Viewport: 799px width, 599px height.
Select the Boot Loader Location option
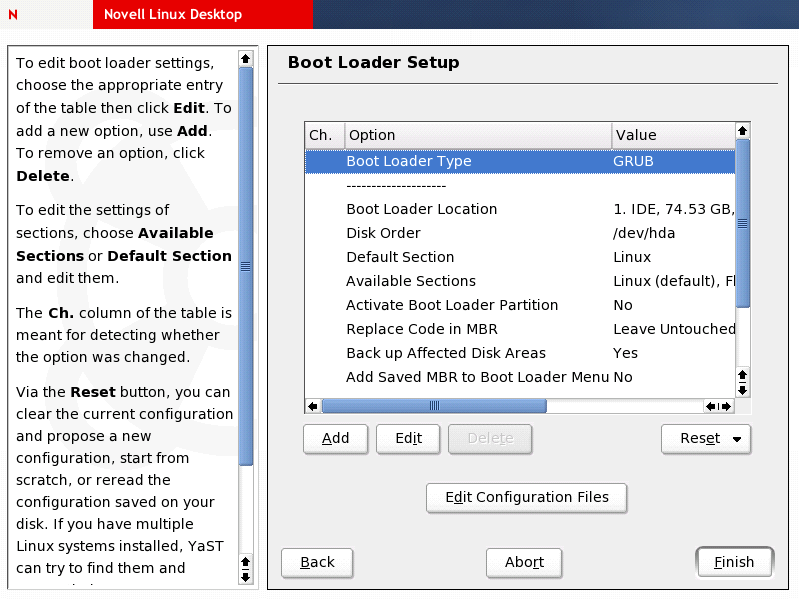point(421,209)
